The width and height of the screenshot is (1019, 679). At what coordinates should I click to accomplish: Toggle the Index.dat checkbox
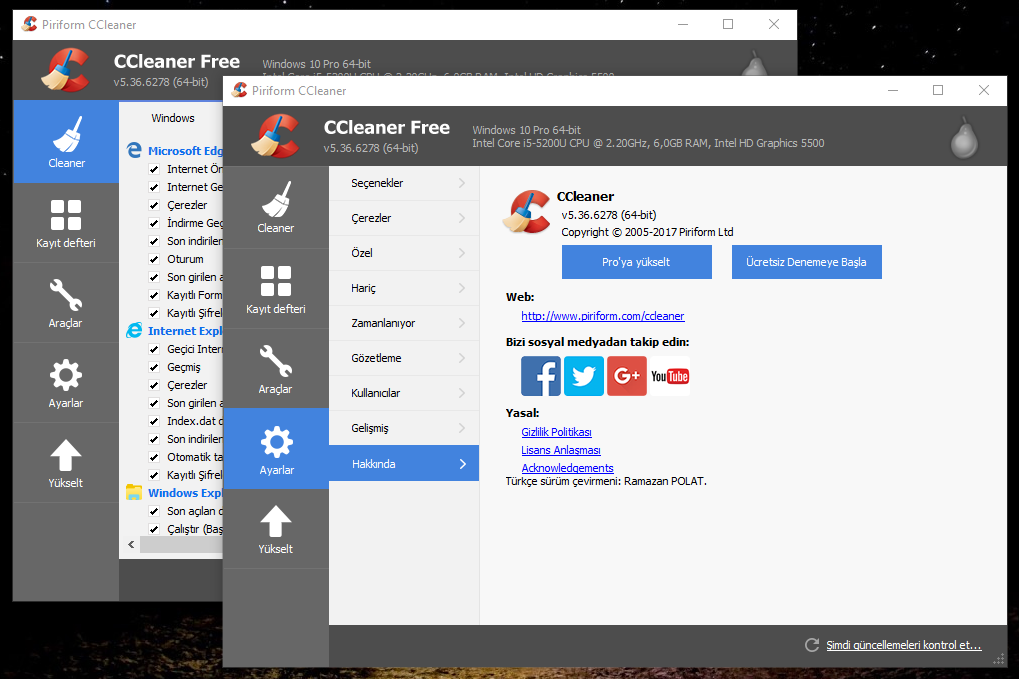tap(154, 422)
